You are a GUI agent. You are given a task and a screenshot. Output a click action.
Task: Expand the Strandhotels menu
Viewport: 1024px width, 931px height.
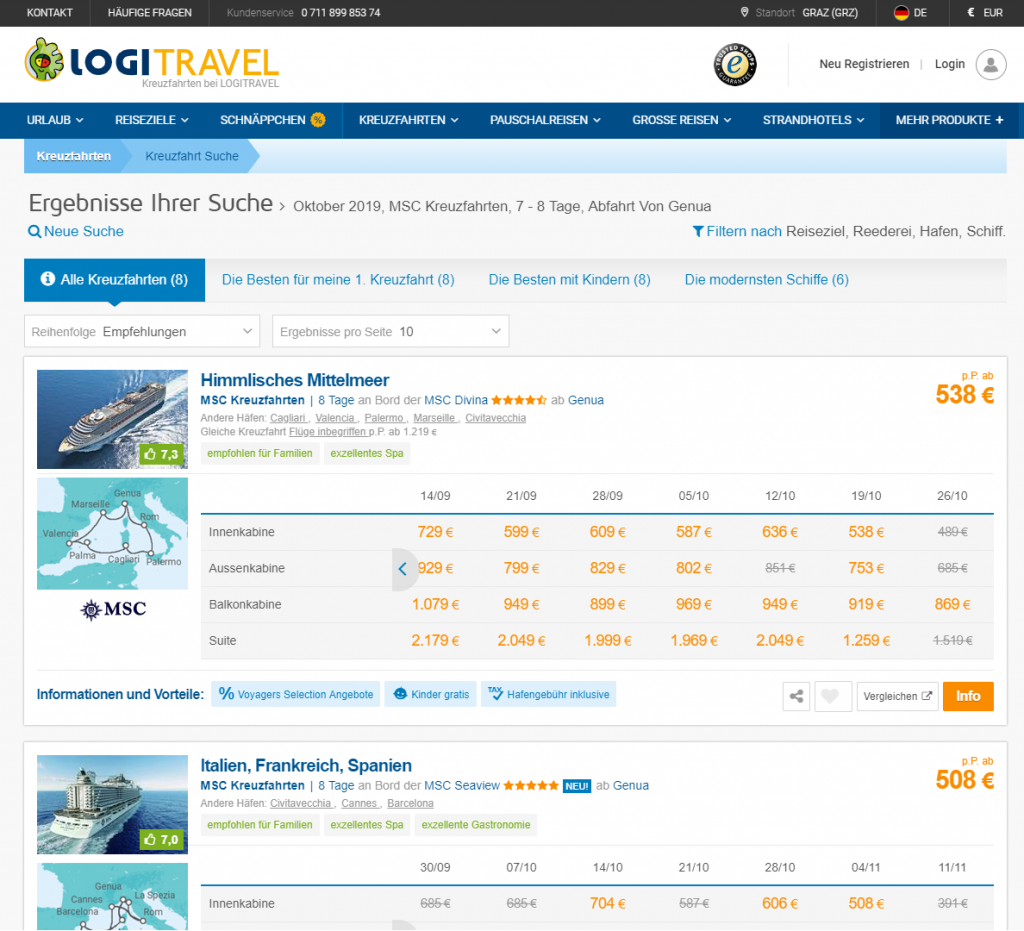point(814,120)
